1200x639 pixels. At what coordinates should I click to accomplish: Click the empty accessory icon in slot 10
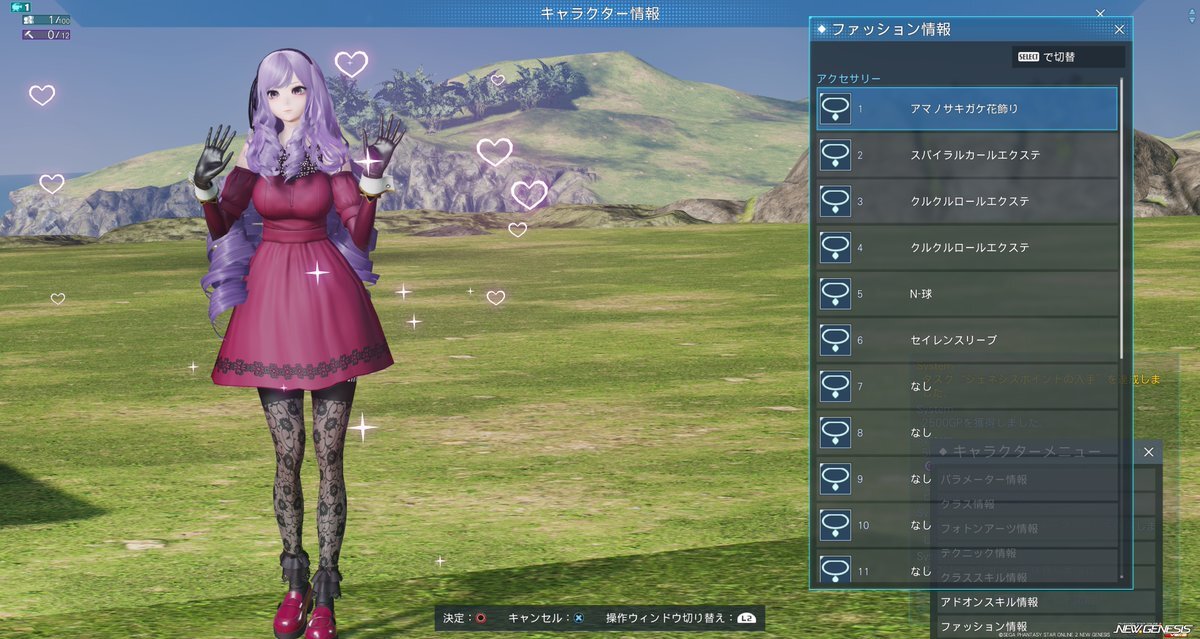(835, 525)
